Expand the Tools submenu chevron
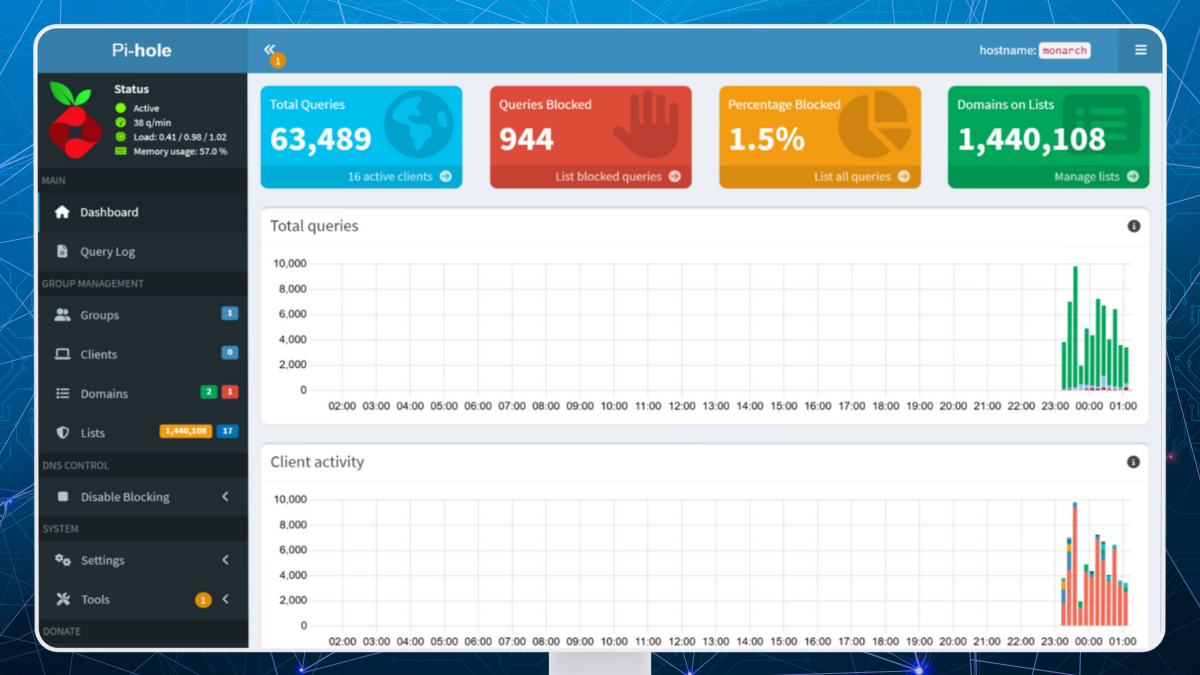 point(225,600)
